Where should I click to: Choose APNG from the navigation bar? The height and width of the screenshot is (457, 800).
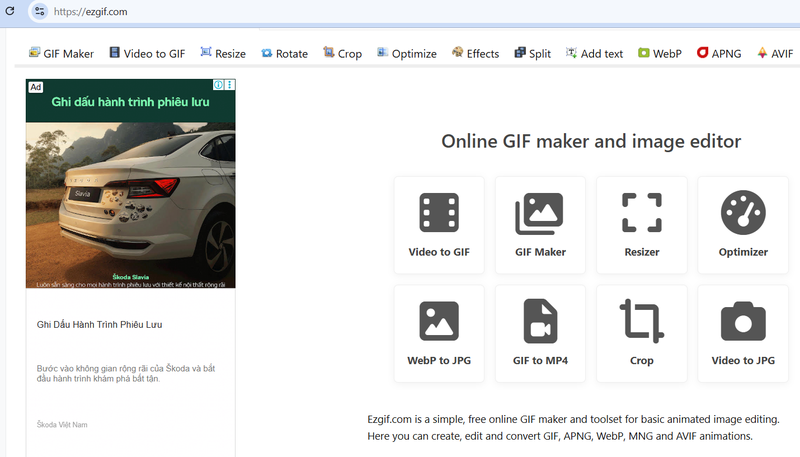click(719, 54)
